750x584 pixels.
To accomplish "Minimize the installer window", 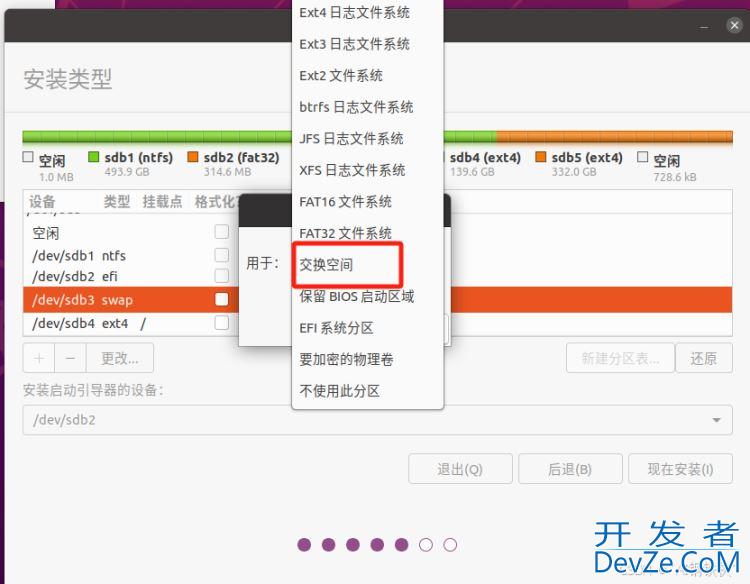I will 704,26.
